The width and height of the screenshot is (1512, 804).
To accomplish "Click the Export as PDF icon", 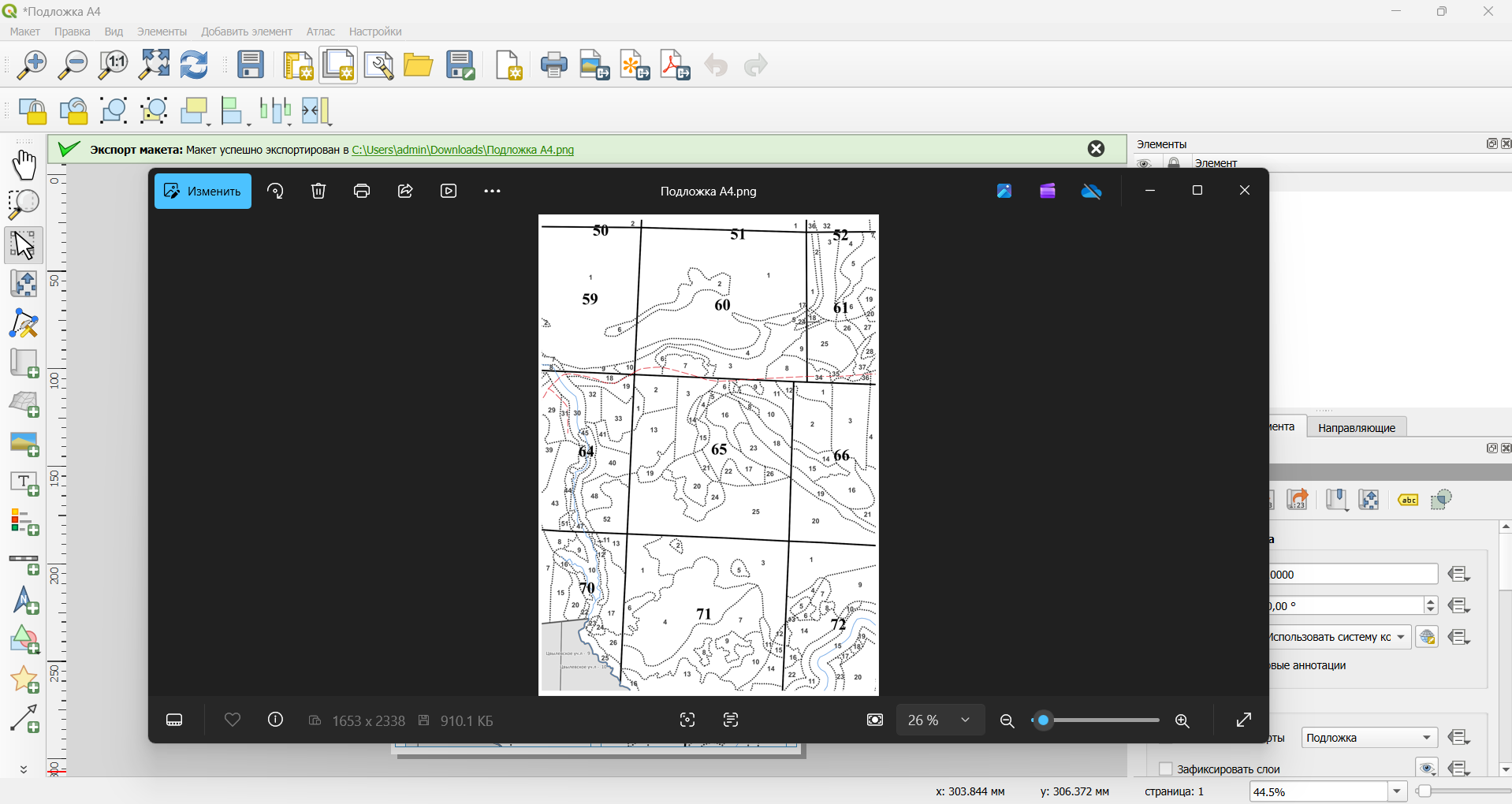I will pos(676,65).
